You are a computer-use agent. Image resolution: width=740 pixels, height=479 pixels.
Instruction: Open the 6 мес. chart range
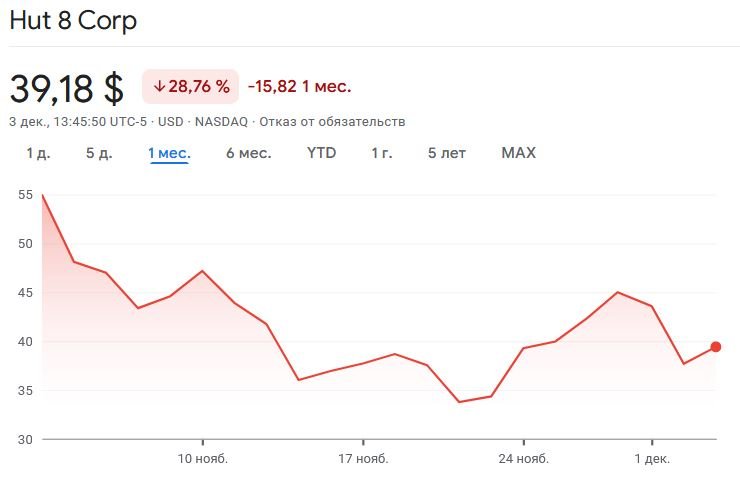(248, 153)
